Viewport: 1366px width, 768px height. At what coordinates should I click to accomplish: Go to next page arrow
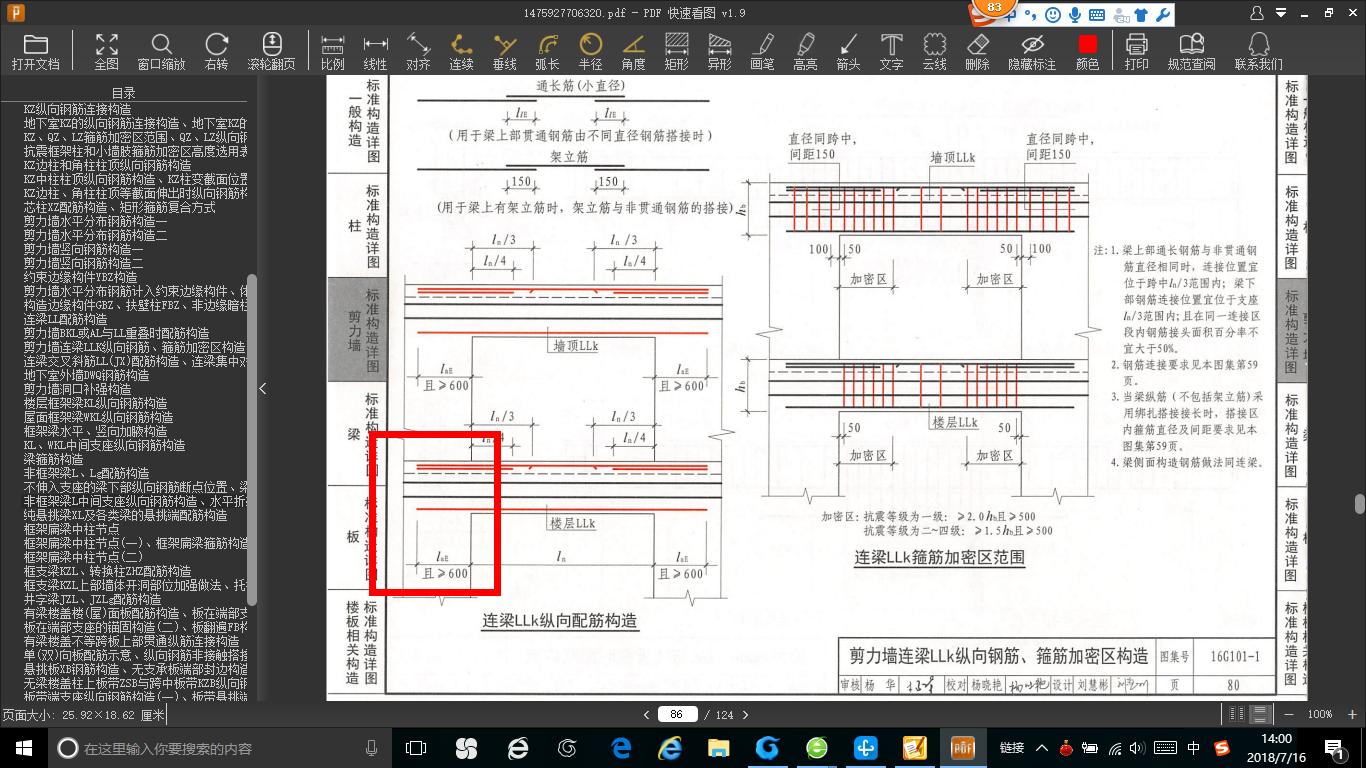pyautogui.click(x=745, y=714)
